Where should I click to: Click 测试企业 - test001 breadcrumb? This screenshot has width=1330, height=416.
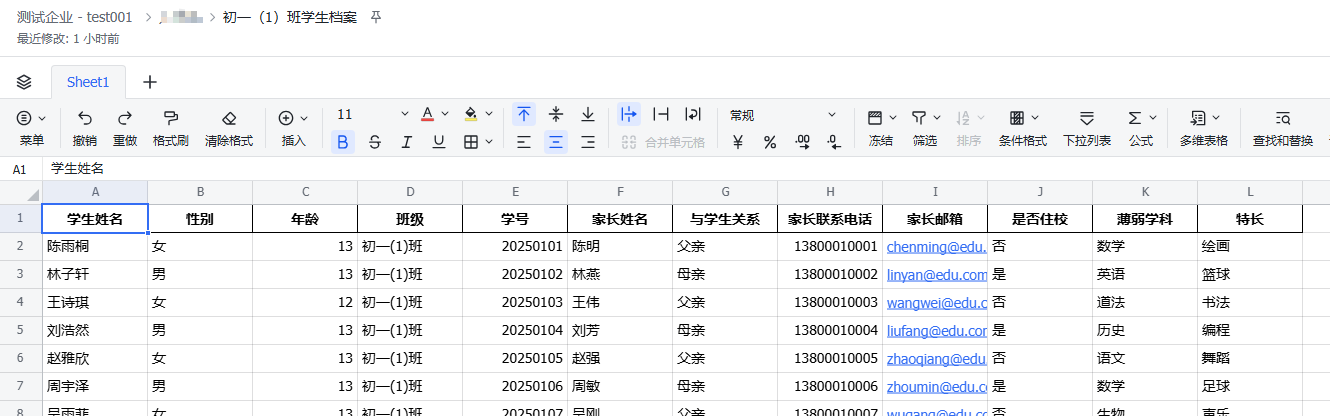tap(75, 18)
